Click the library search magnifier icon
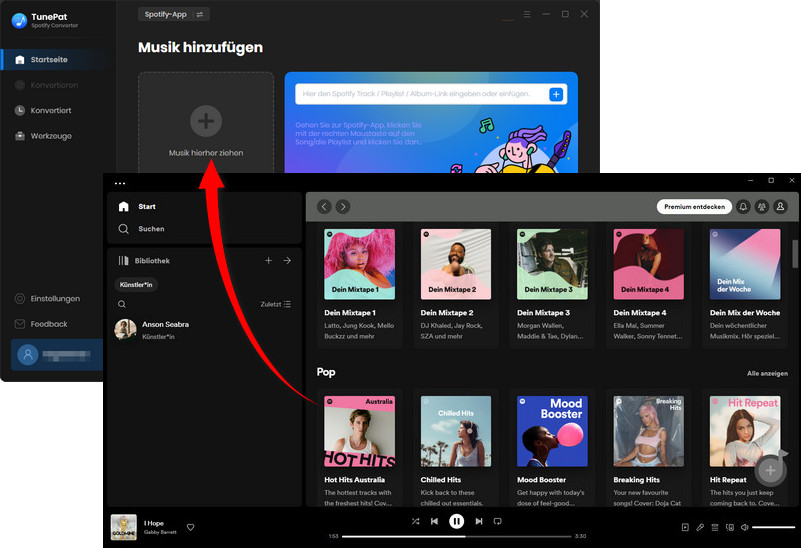Viewport: 801px width, 548px height. (122, 304)
